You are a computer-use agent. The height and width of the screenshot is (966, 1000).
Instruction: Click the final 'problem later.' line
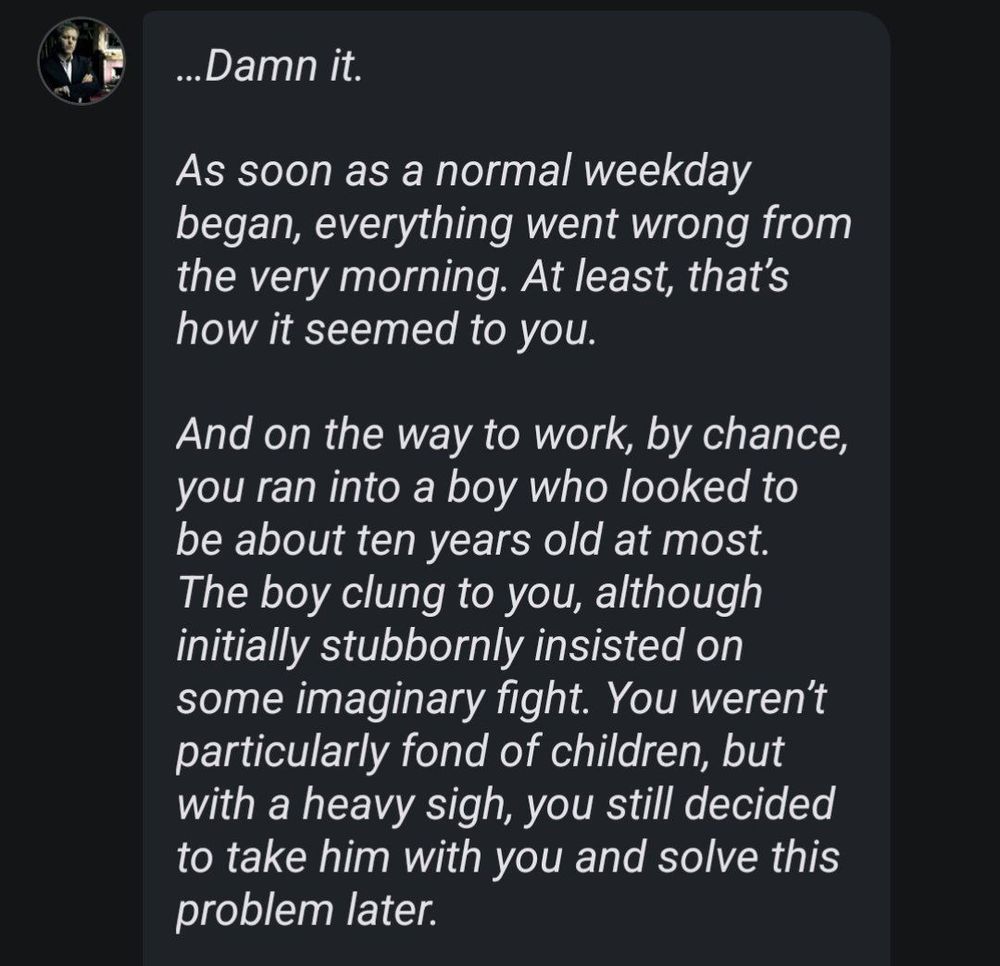[x=307, y=909]
